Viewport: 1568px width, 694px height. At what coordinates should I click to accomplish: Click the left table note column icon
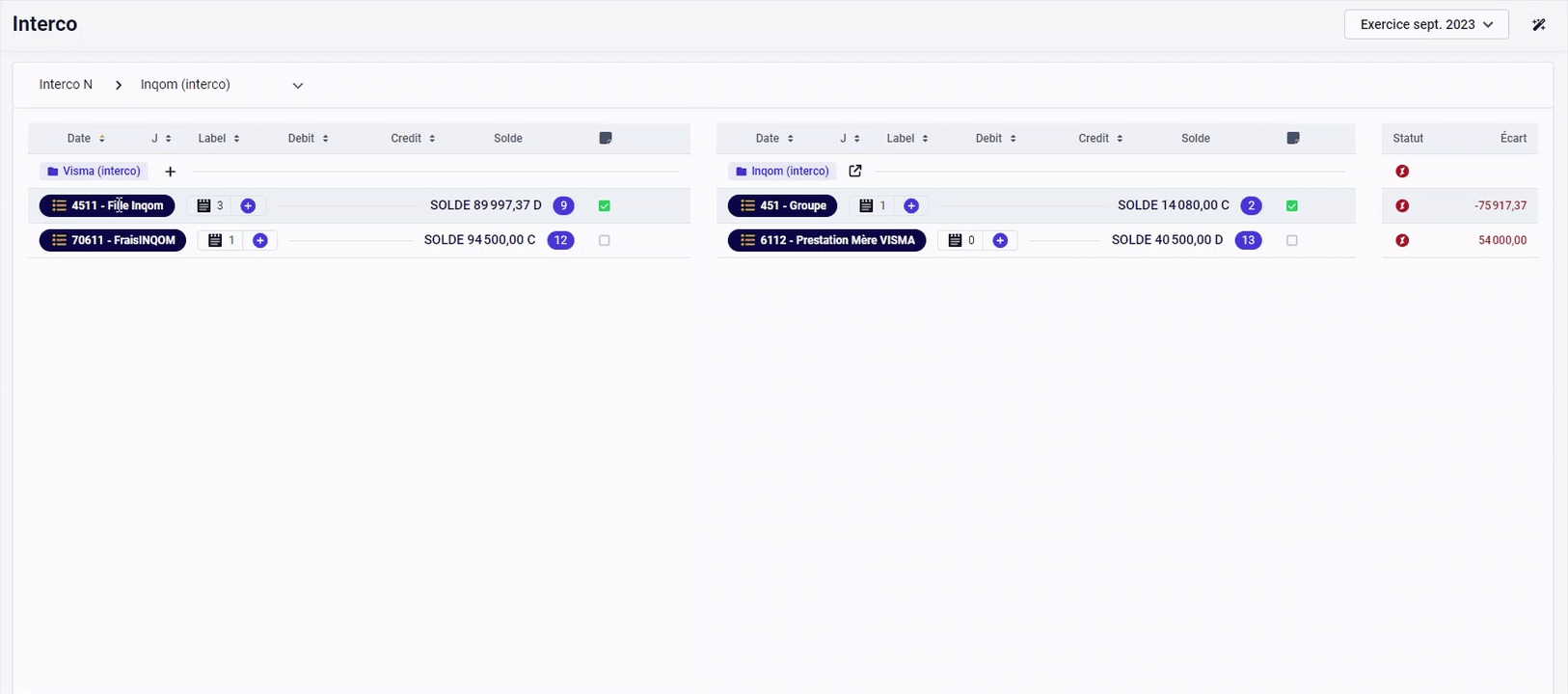pos(606,139)
